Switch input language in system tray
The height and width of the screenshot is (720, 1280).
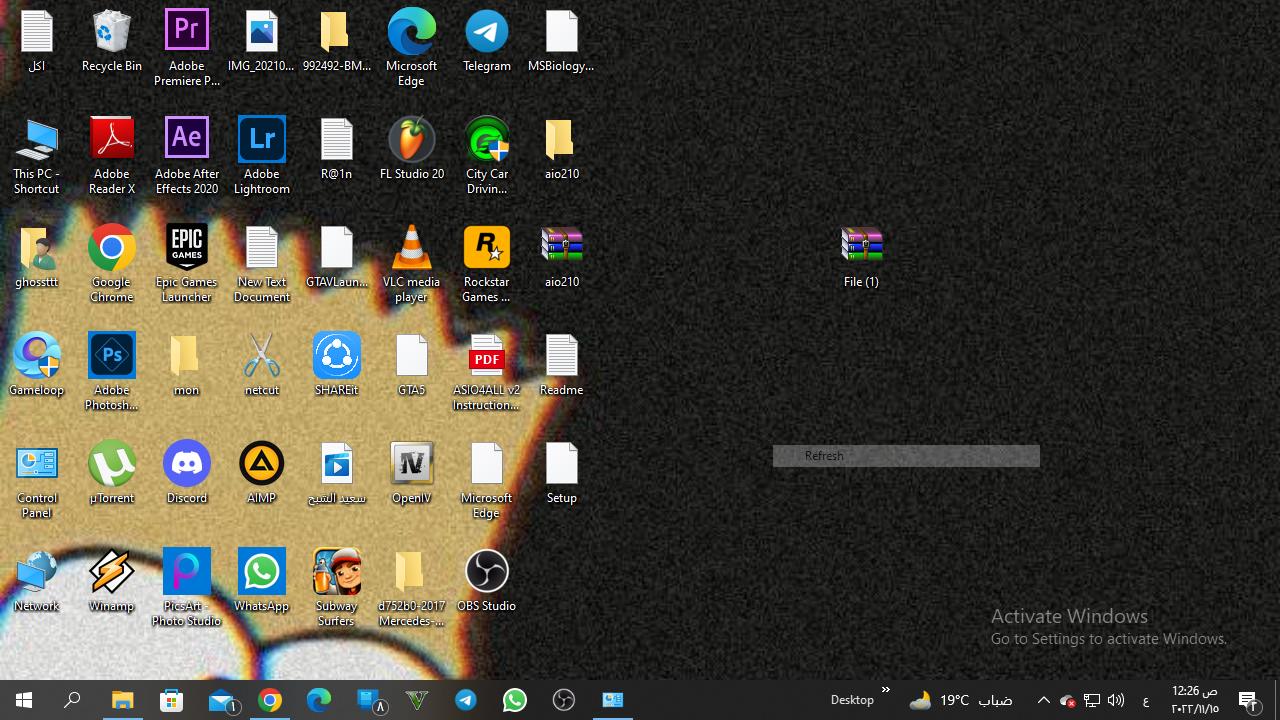pyautogui.click(x=1145, y=701)
